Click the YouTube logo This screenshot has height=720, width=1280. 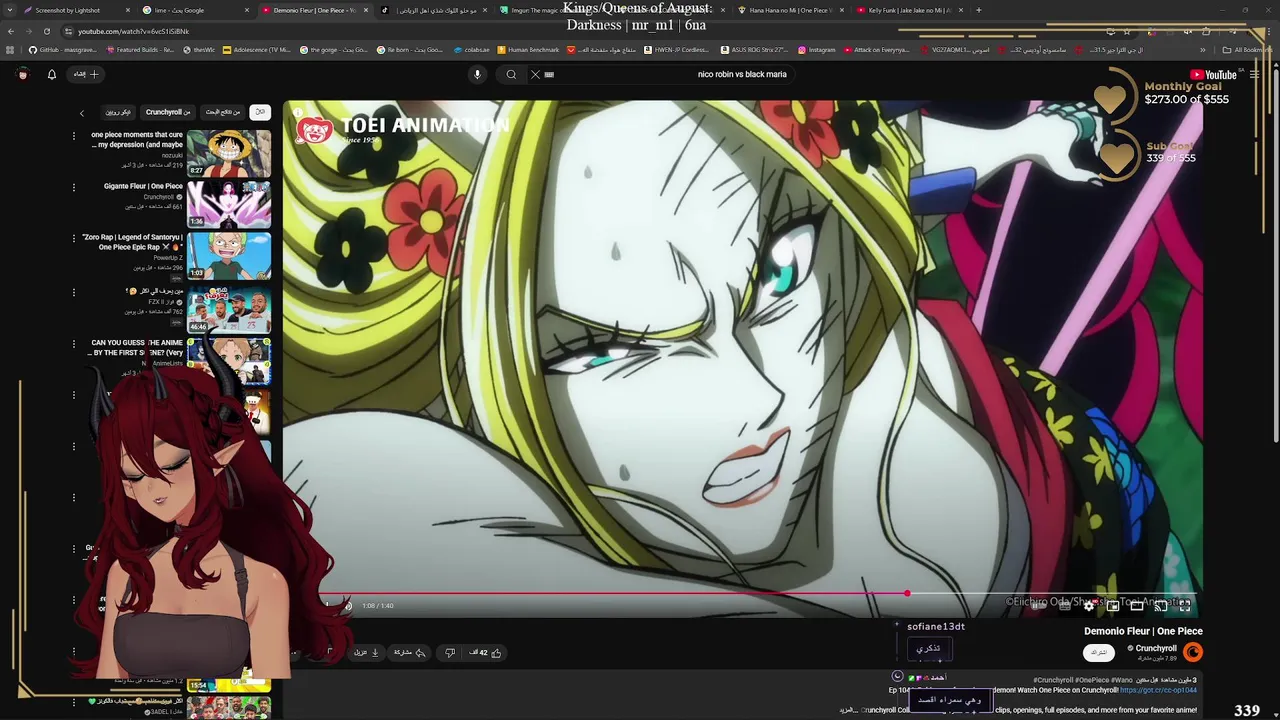pos(1213,75)
